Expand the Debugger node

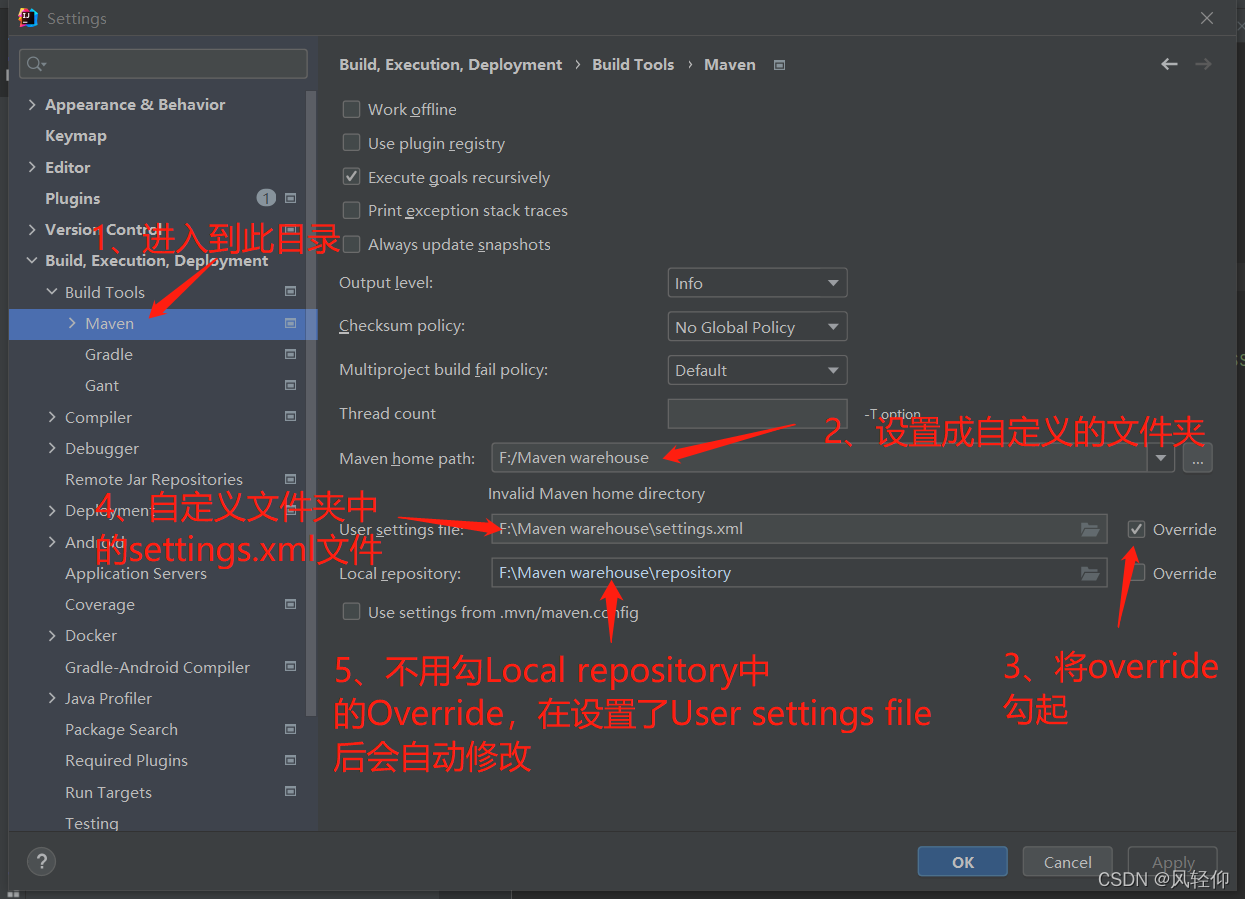click(x=52, y=448)
